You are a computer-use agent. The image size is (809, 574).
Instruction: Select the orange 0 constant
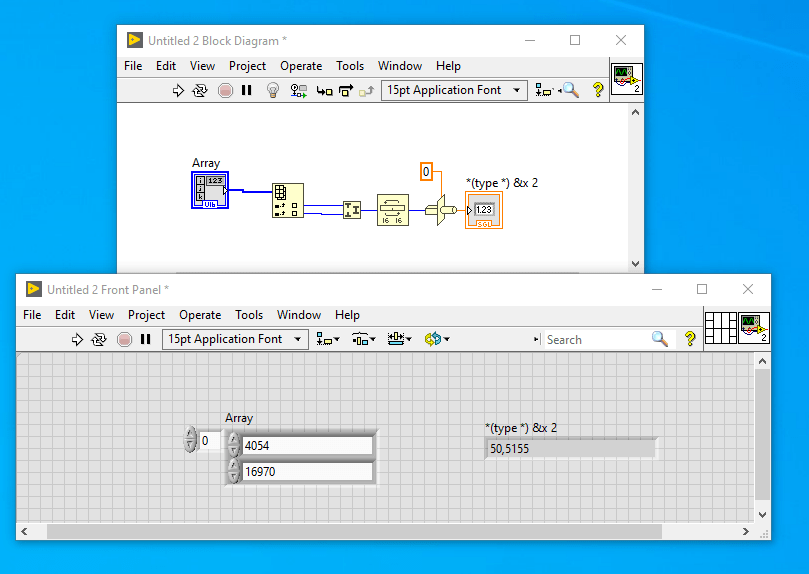(426, 172)
